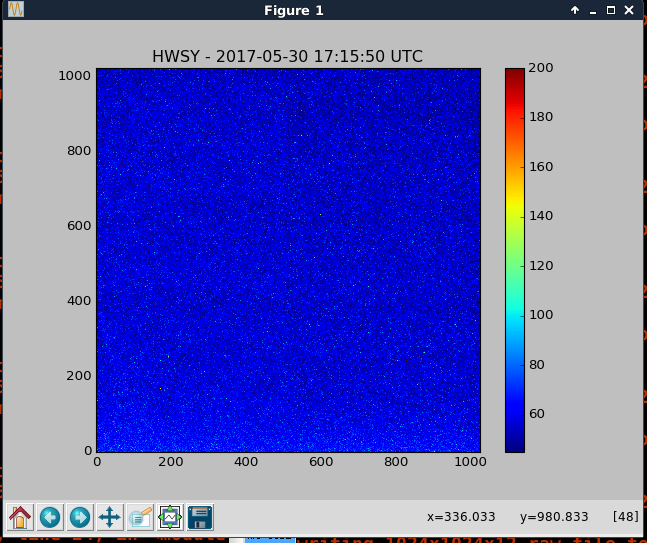Save the figure with floppy icon
Viewport: 647px width, 543px height.
pyautogui.click(x=200, y=517)
